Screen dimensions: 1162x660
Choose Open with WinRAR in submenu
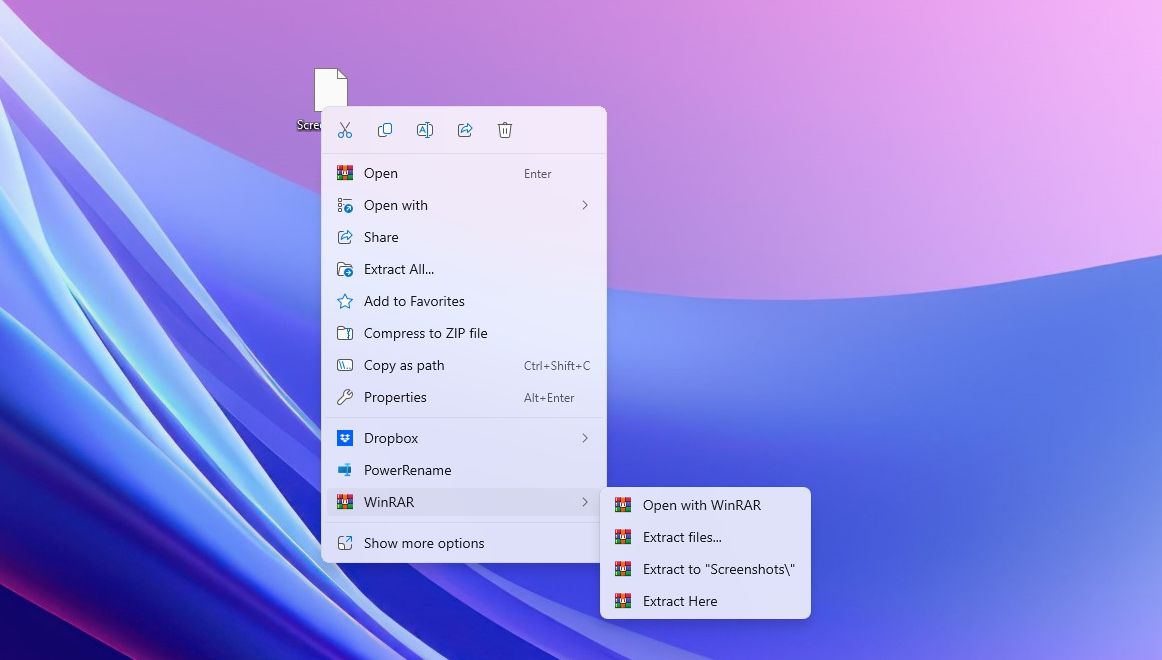pos(701,505)
